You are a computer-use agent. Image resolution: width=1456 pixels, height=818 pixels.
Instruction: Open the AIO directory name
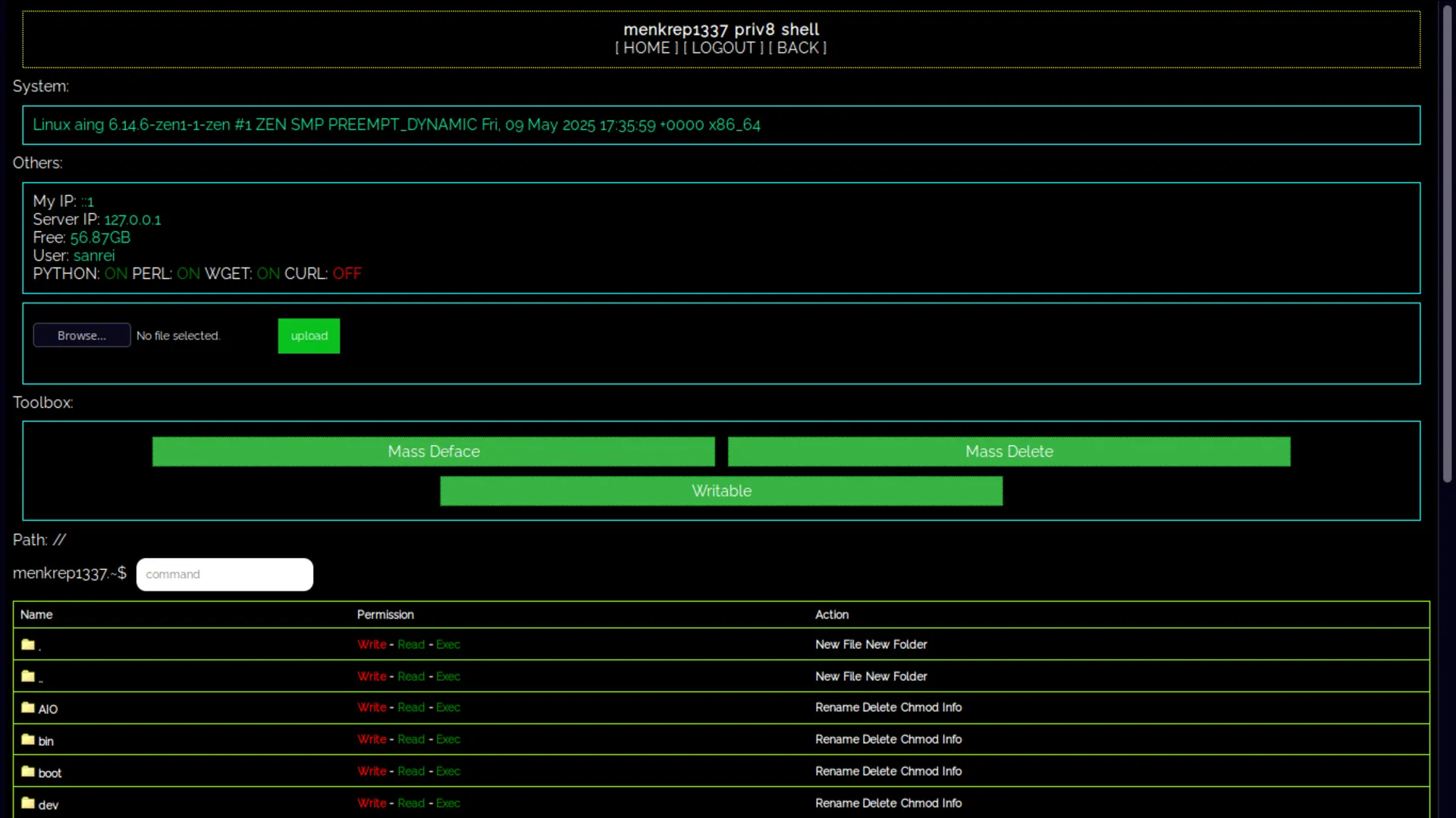point(48,710)
